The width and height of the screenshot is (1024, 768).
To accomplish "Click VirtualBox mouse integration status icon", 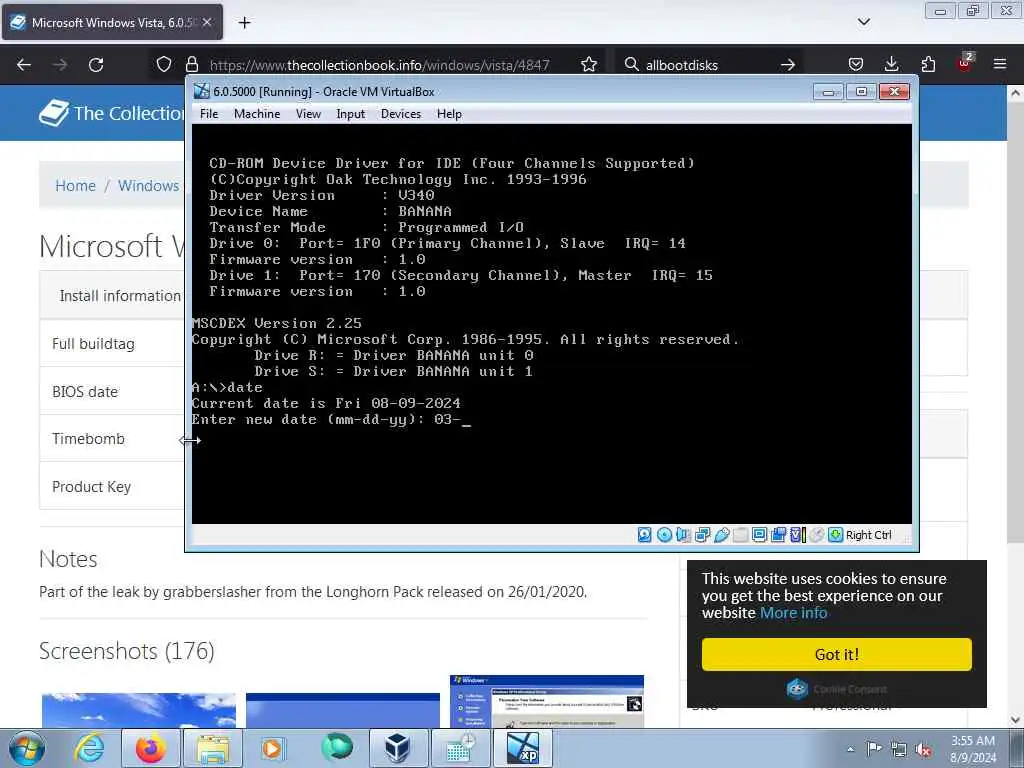I will coord(816,535).
